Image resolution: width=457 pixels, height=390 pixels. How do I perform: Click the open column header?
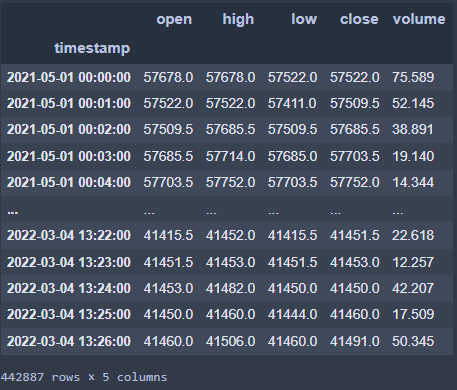174,19
